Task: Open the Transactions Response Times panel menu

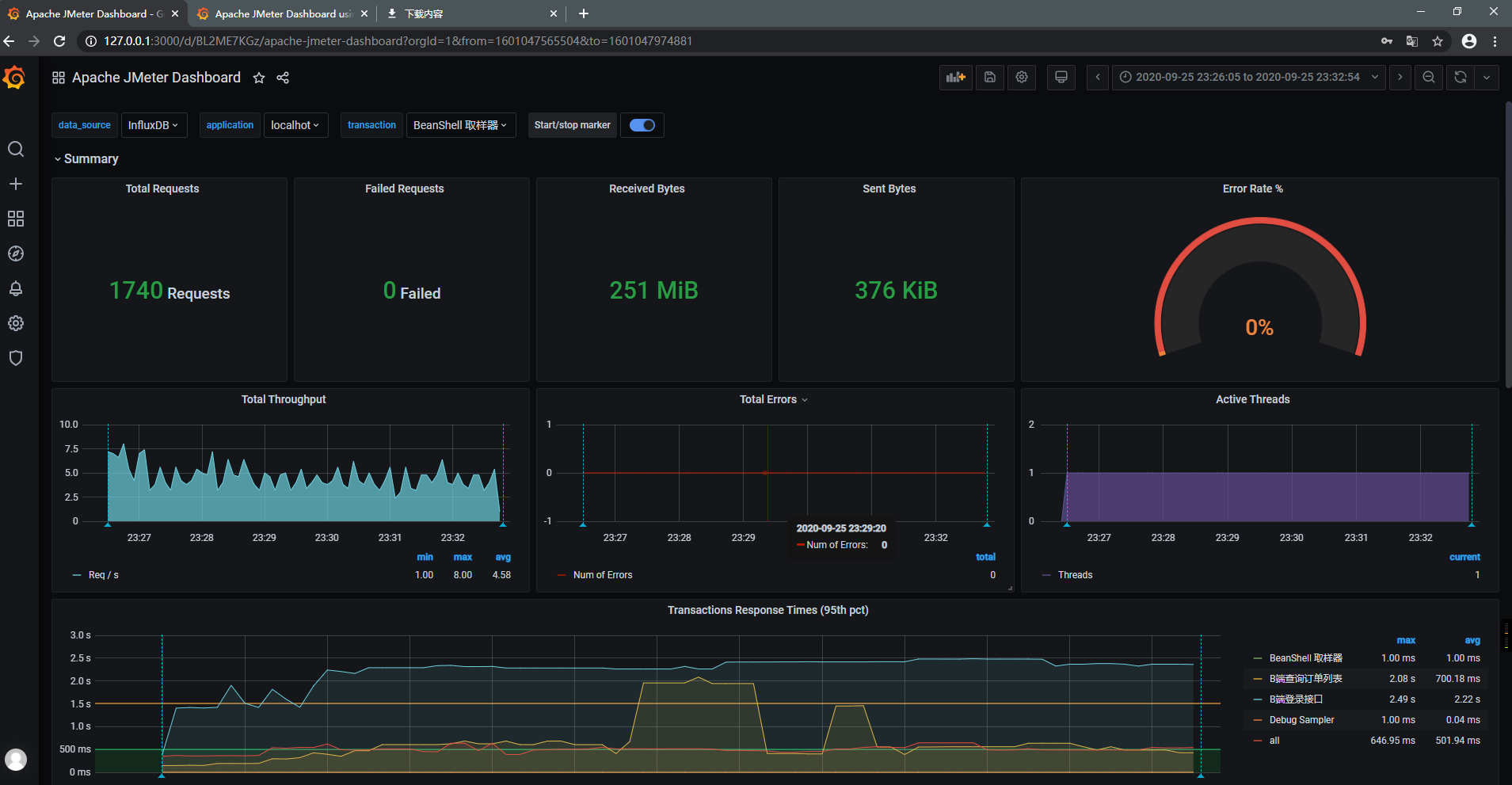Action: click(767, 610)
